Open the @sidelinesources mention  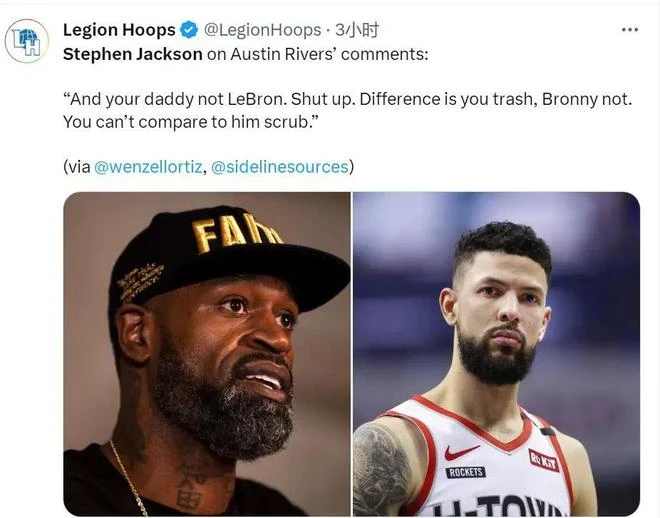(x=279, y=167)
